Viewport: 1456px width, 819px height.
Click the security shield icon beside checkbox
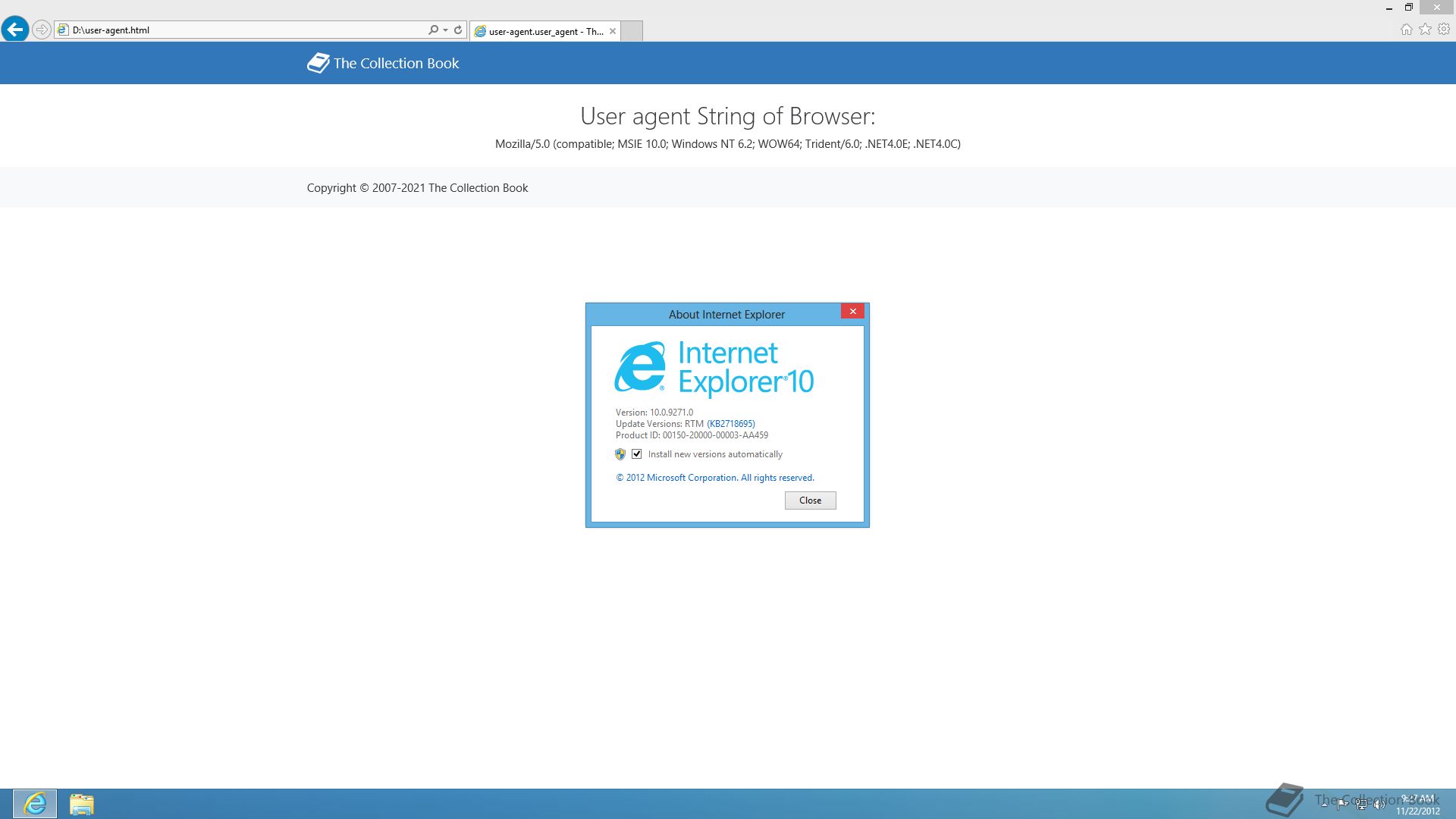coord(620,454)
